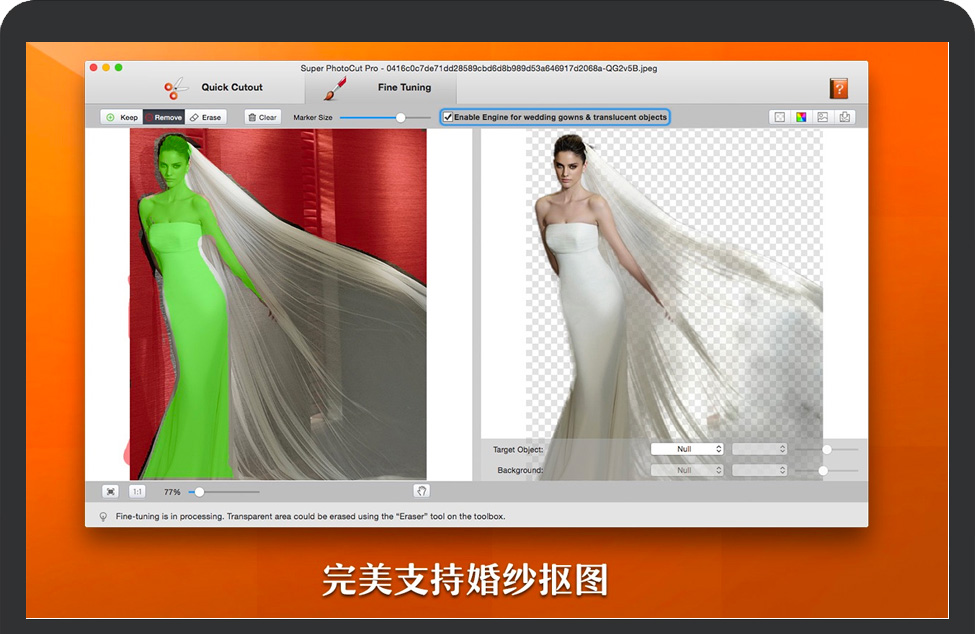Select the Fine Tuning tab
Screen dimensions: 975x634
(389, 88)
